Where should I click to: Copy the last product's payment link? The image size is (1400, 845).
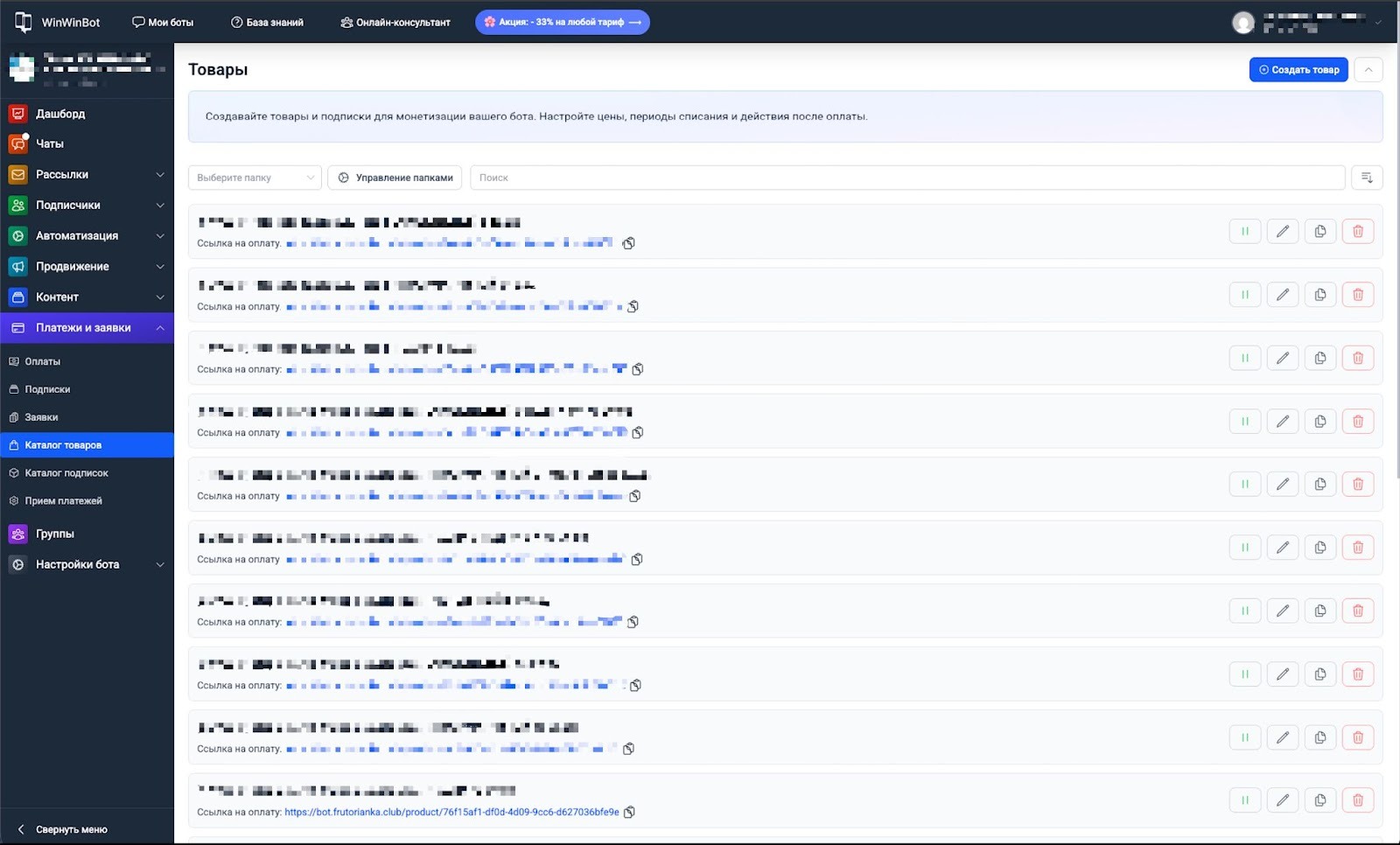[x=629, y=812]
